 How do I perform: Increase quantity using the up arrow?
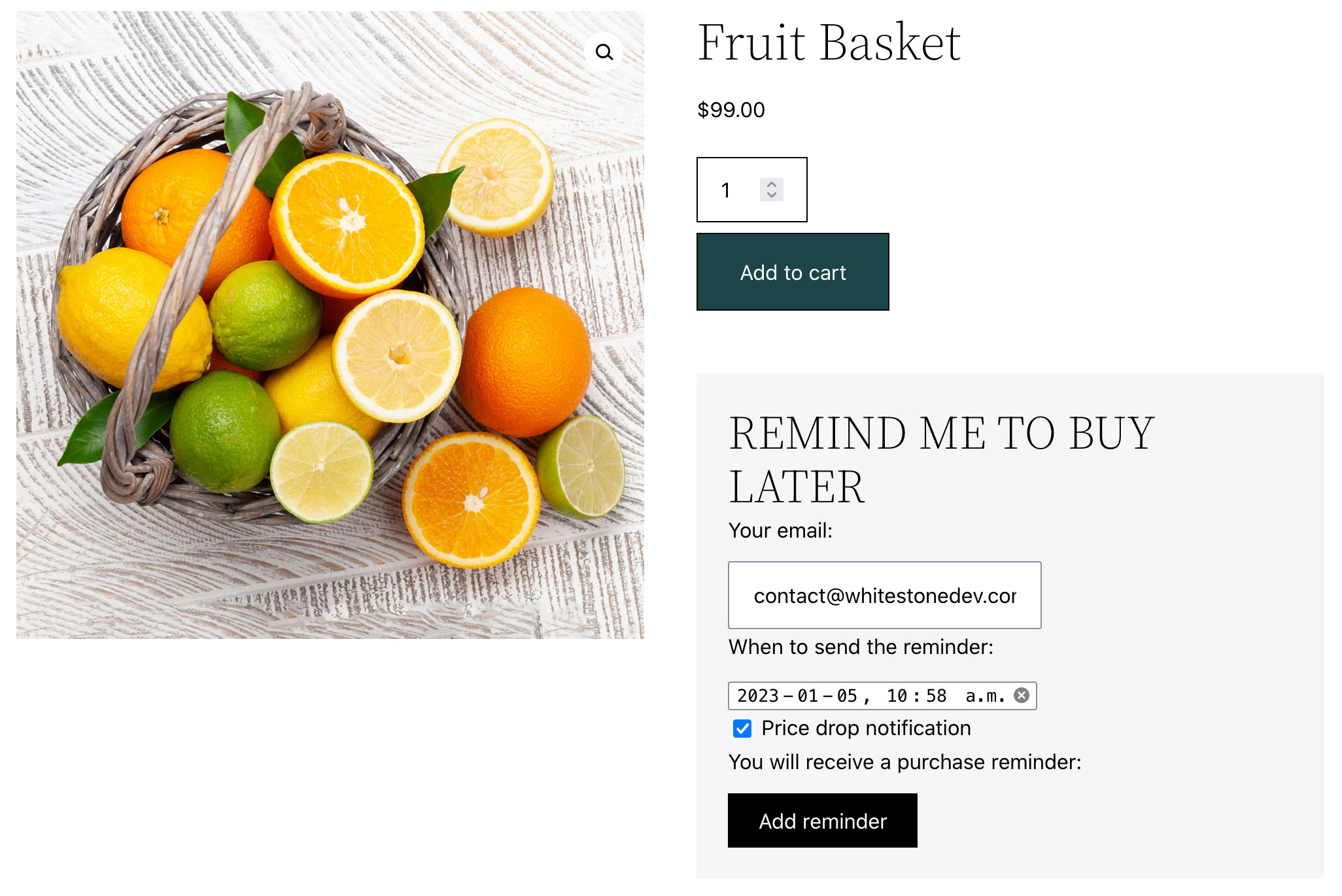point(772,184)
